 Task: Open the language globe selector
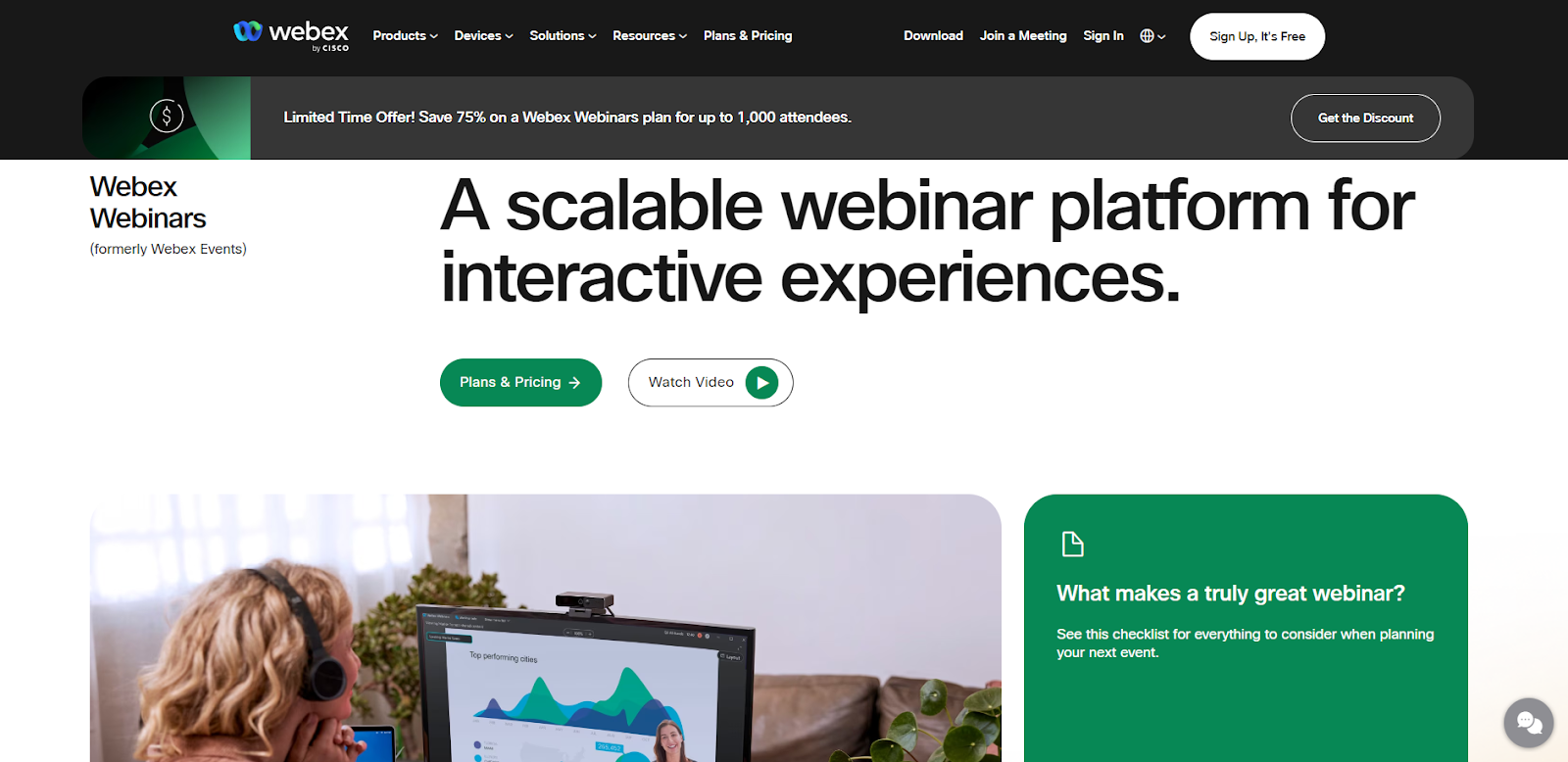tap(1152, 36)
